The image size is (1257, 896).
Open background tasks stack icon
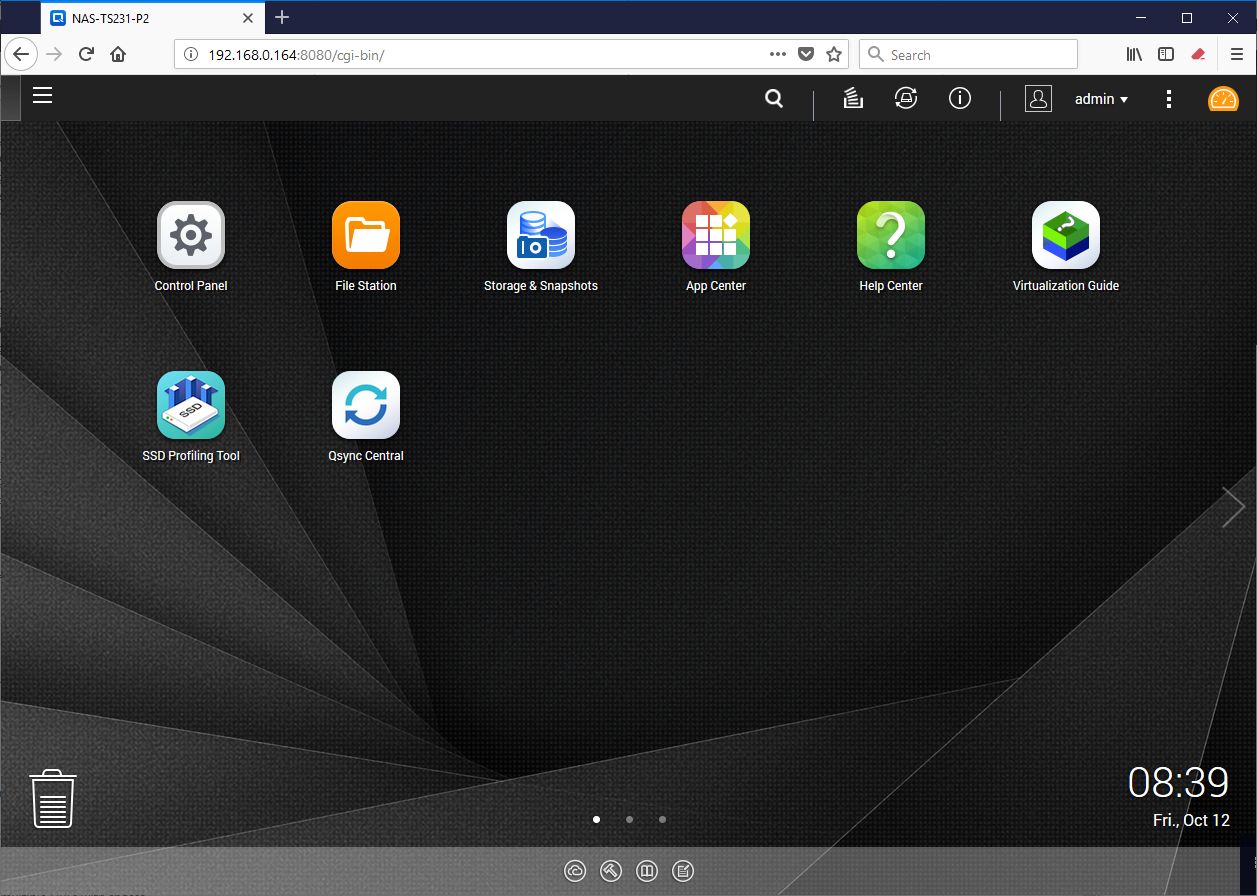click(853, 99)
